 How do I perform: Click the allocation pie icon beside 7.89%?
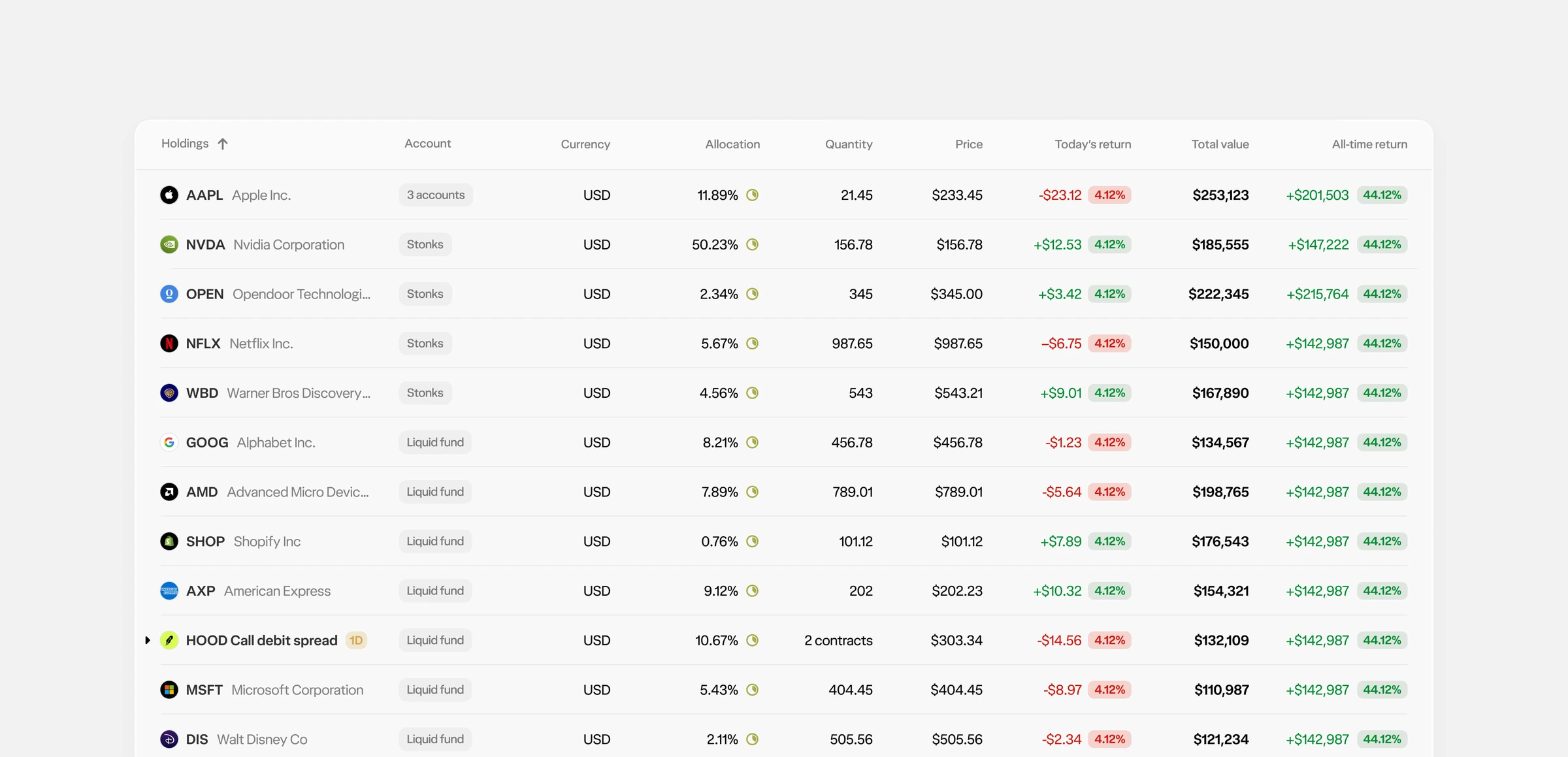click(x=753, y=492)
